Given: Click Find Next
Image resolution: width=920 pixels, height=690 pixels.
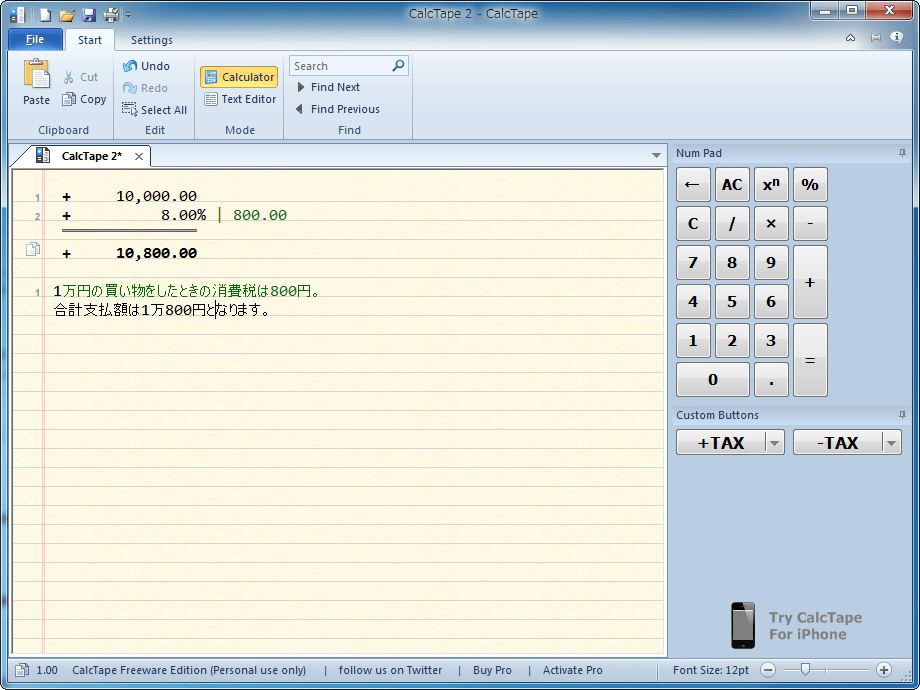Looking at the screenshot, I should [x=329, y=87].
